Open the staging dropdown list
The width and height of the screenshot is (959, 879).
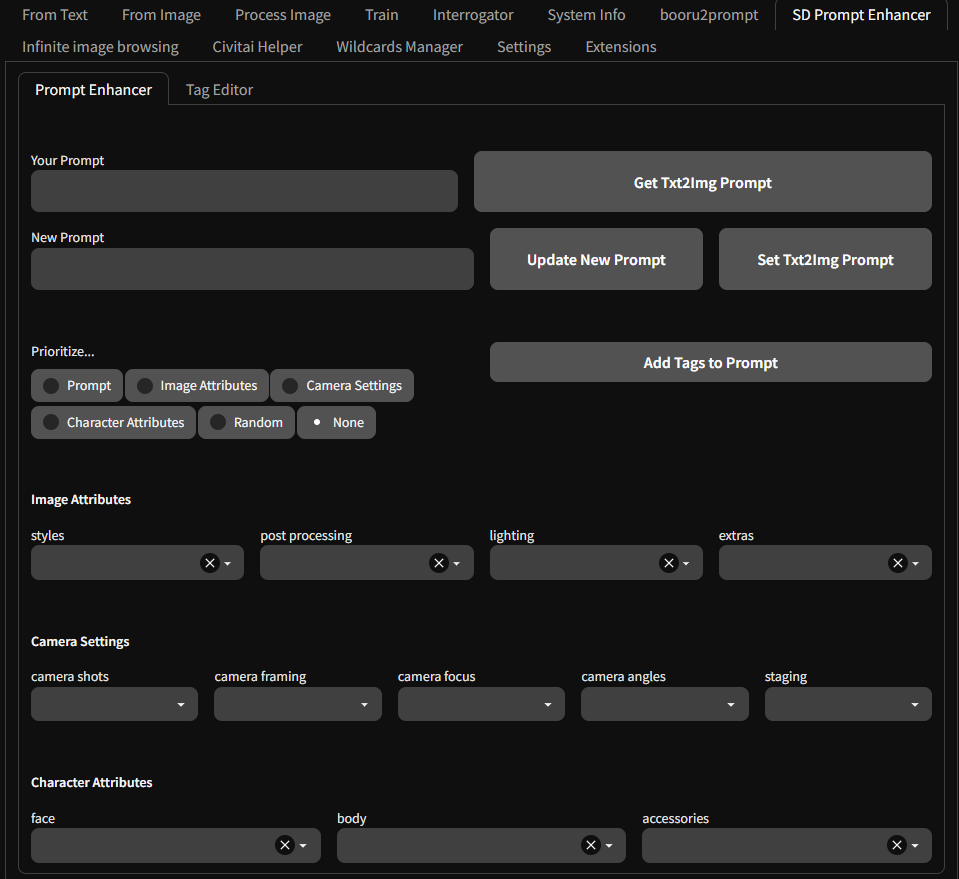click(x=847, y=704)
